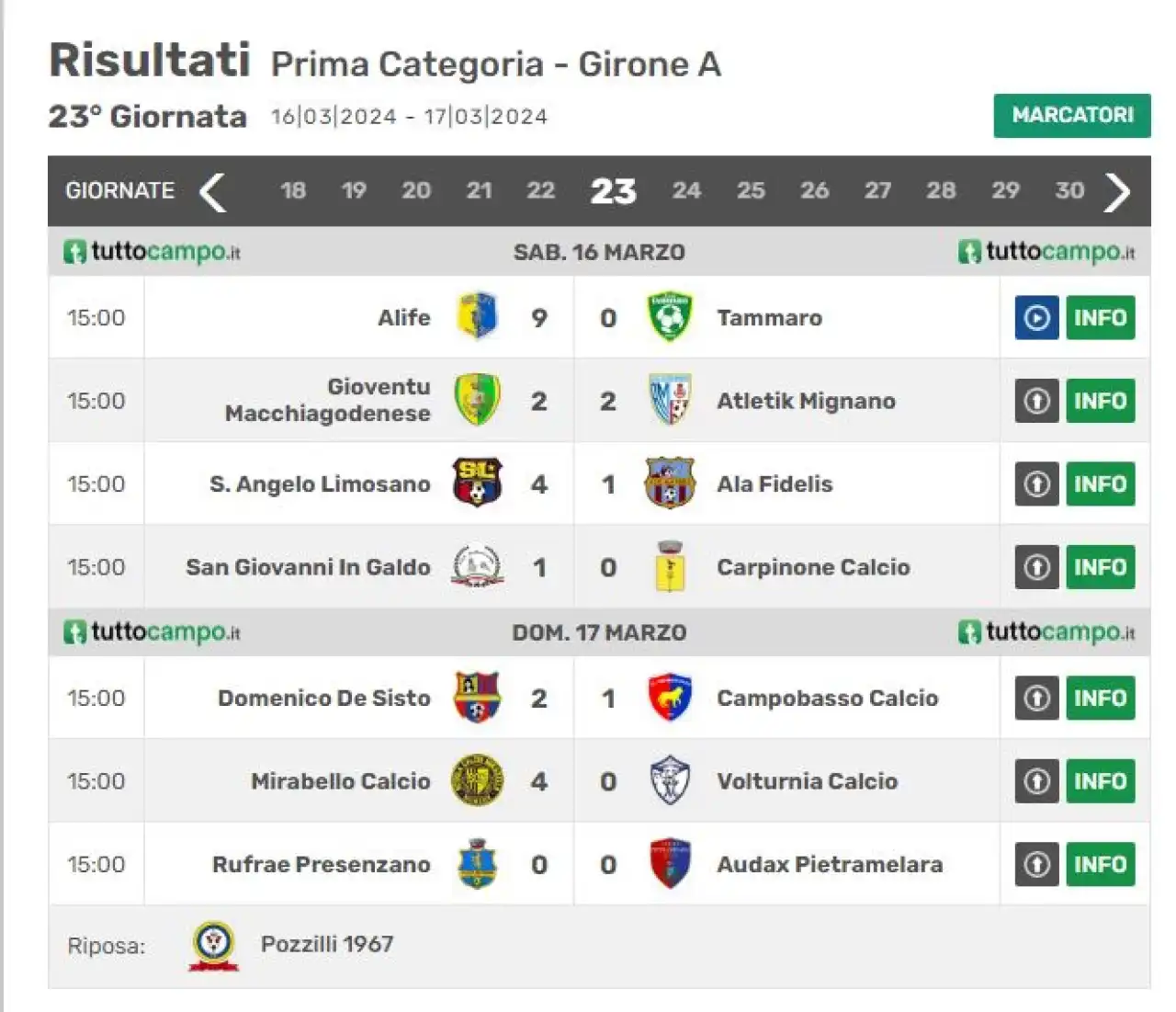Click the Tammaro team logo

click(x=670, y=317)
